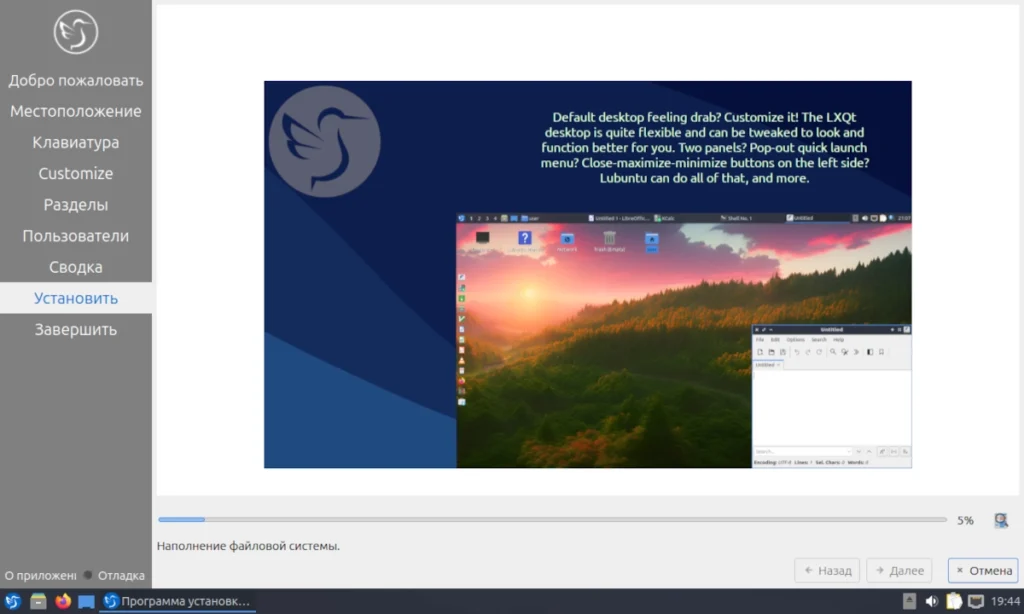The height and width of the screenshot is (614, 1024).
Task: Switch to 'Программа установки' taskbar window
Action: point(177,601)
